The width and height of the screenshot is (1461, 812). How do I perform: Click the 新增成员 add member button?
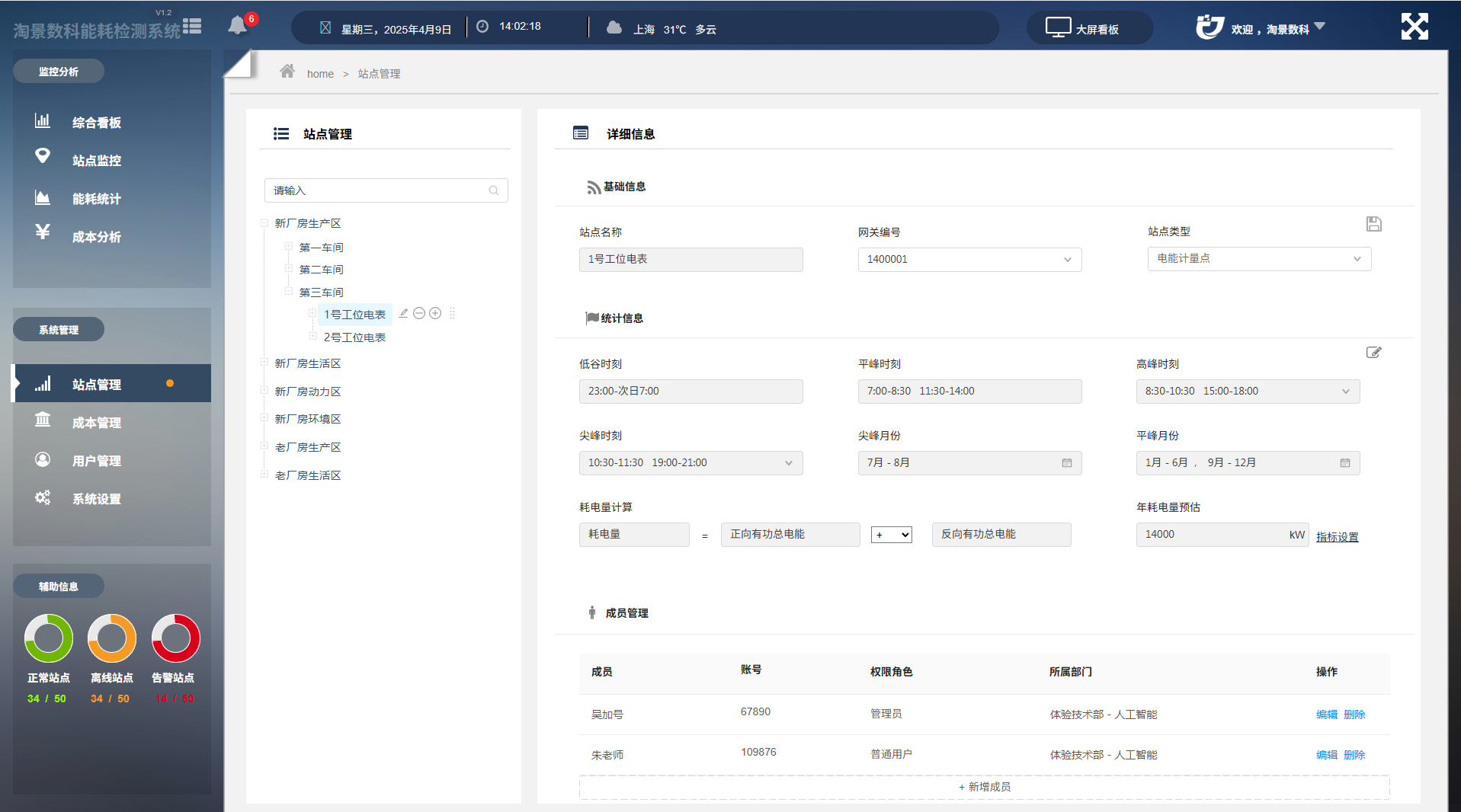[984, 787]
